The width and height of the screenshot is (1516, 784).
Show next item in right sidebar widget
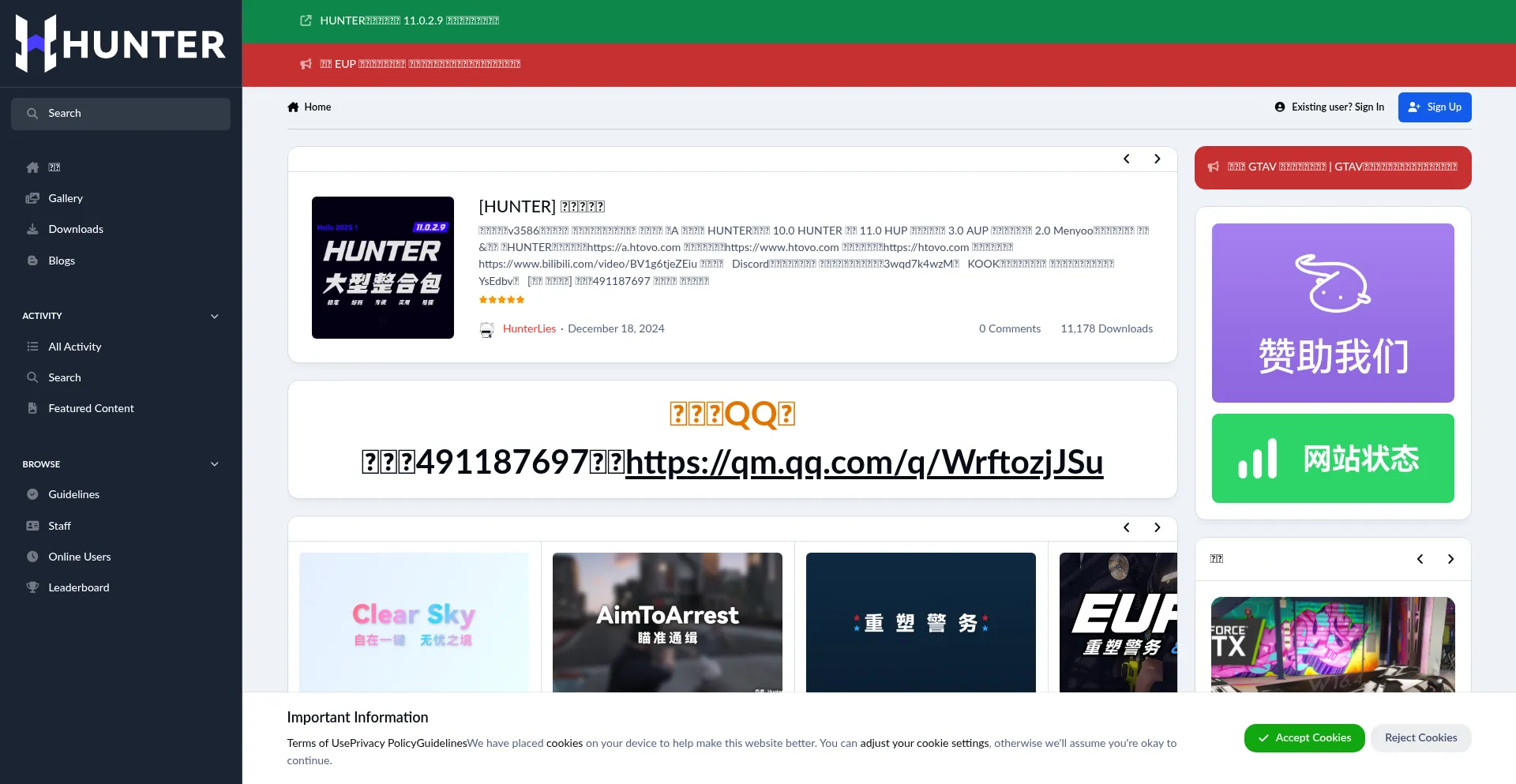click(x=1451, y=559)
